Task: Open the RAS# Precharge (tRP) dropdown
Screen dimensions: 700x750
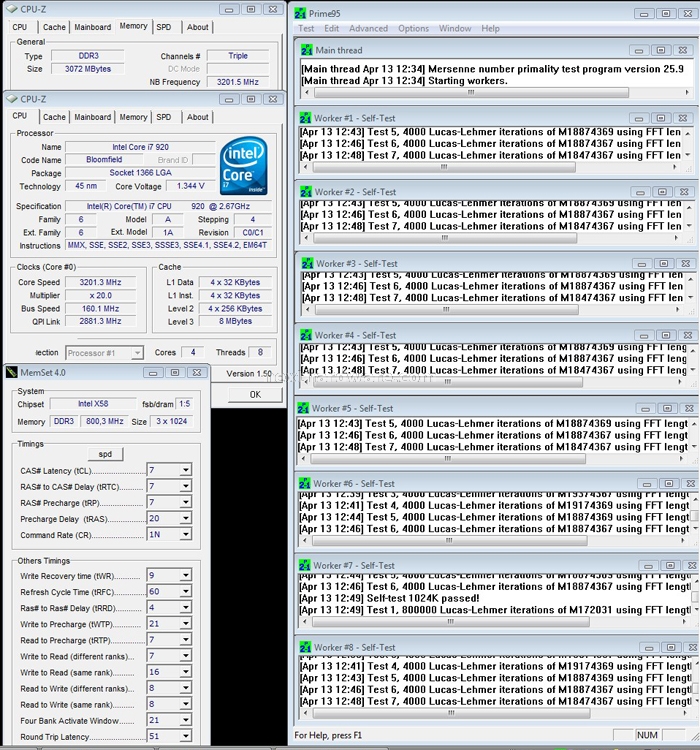Action: pyautogui.click(x=186, y=502)
